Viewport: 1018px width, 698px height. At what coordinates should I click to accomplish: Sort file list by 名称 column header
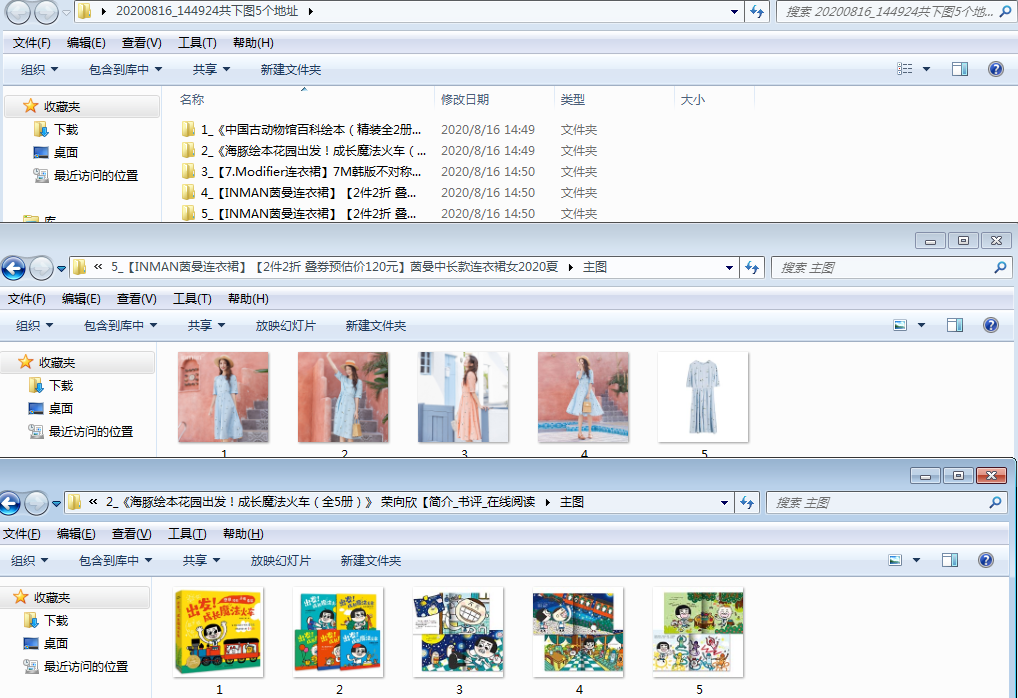(303, 99)
